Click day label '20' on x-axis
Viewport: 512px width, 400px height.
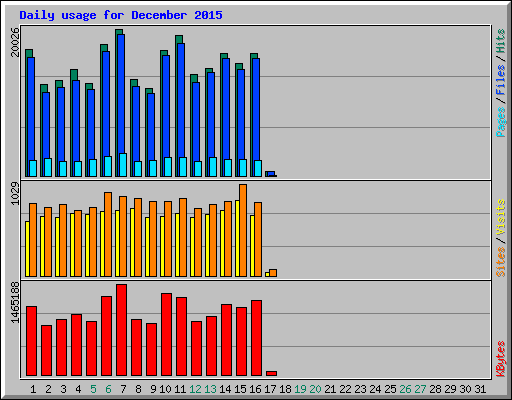click(315, 389)
